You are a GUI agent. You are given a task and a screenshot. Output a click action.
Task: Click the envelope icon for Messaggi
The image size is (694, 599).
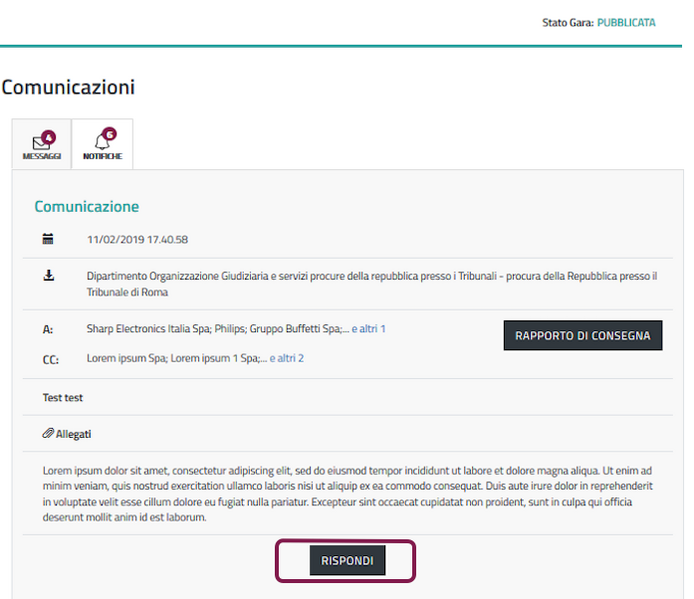click(x=40, y=143)
